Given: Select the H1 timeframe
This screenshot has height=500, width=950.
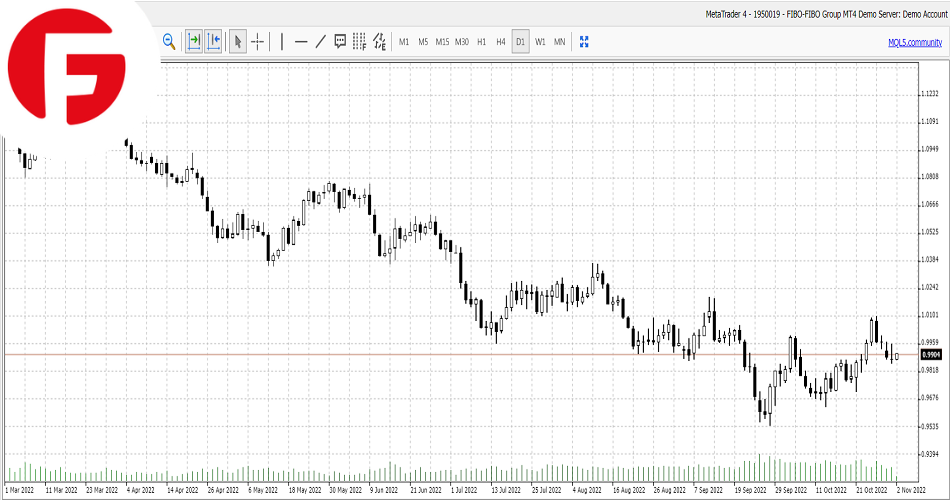Looking at the screenshot, I should [x=481, y=42].
